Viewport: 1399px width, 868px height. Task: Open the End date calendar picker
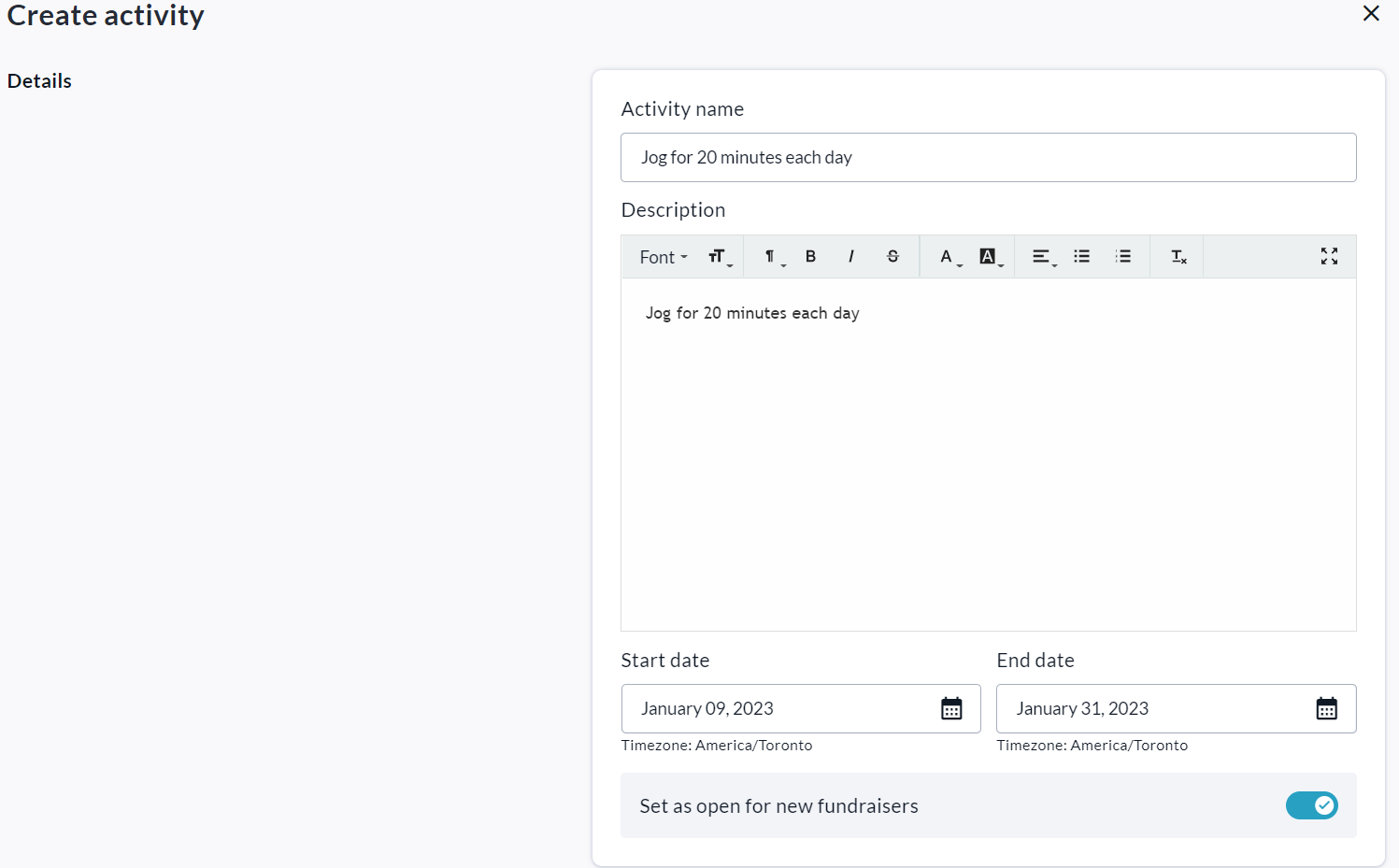1326,709
